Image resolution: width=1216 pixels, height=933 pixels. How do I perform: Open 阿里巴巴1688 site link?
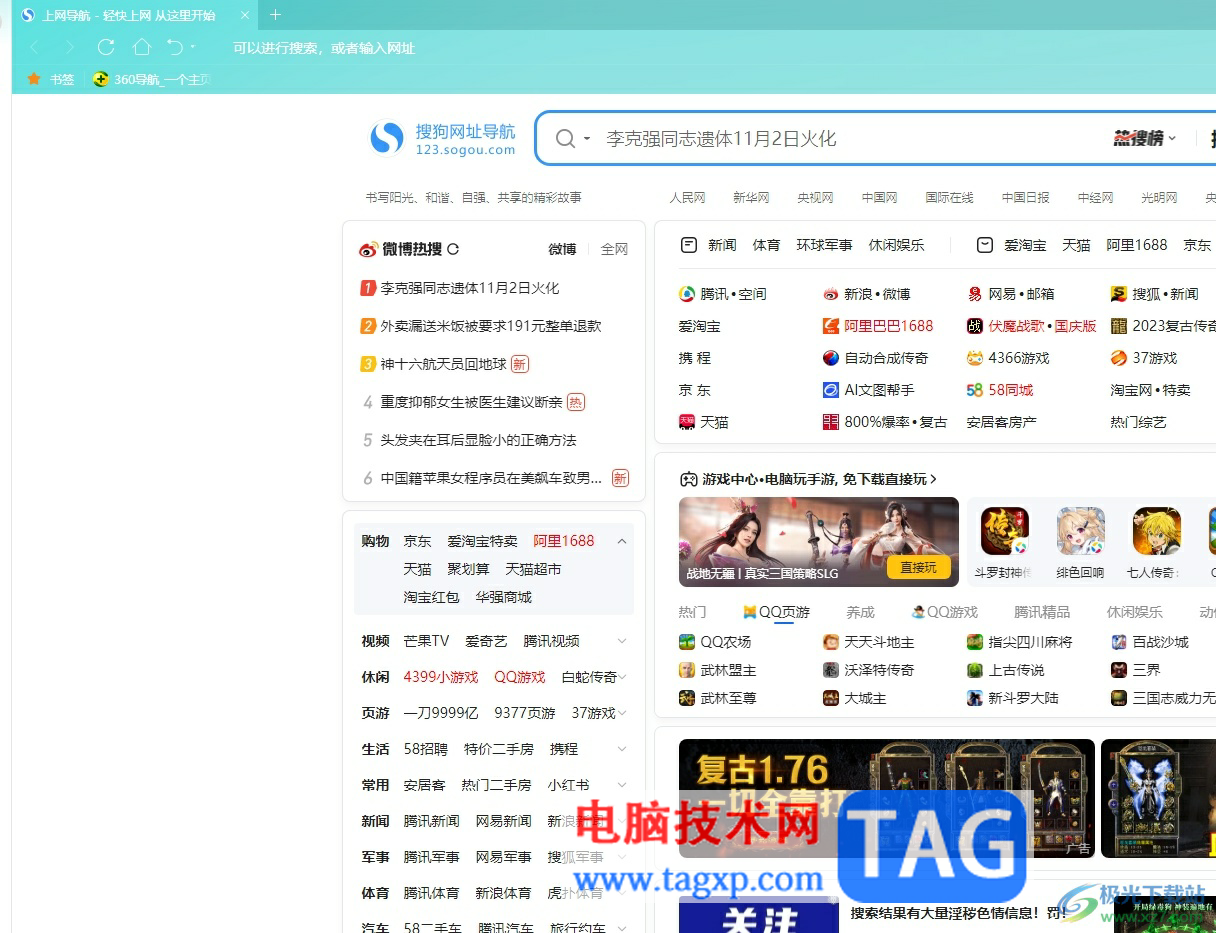coord(888,326)
